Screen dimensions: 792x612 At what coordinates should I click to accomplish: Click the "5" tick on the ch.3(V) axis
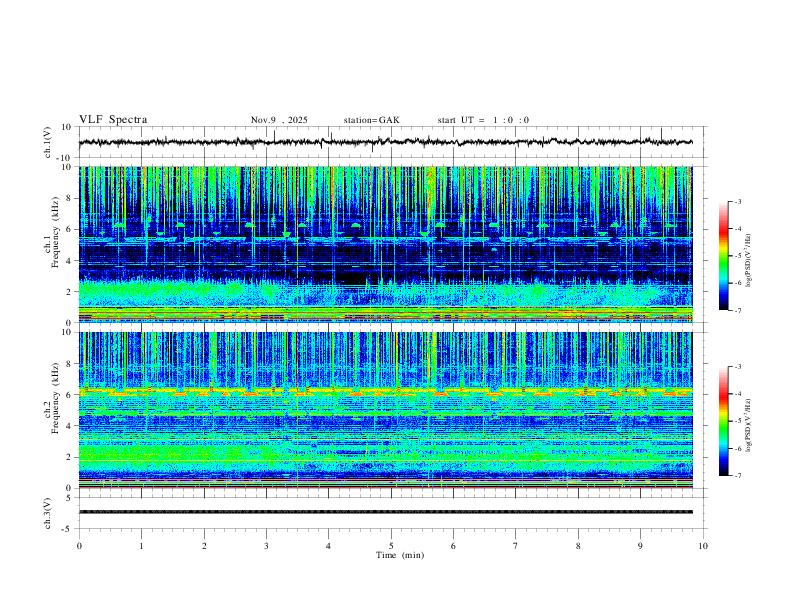click(69, 498)
